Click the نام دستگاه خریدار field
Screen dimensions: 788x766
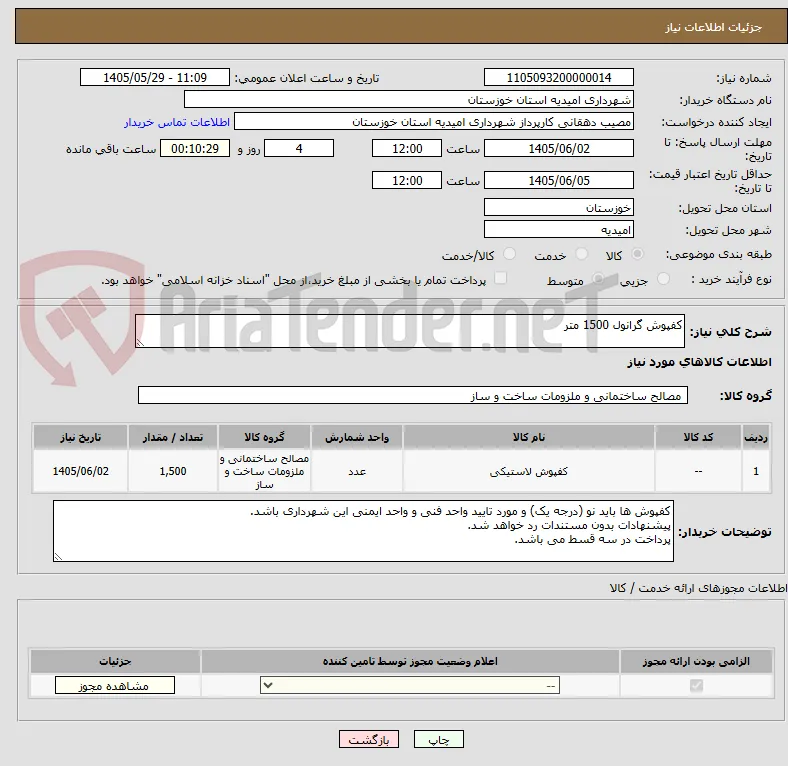pos(409,100)
